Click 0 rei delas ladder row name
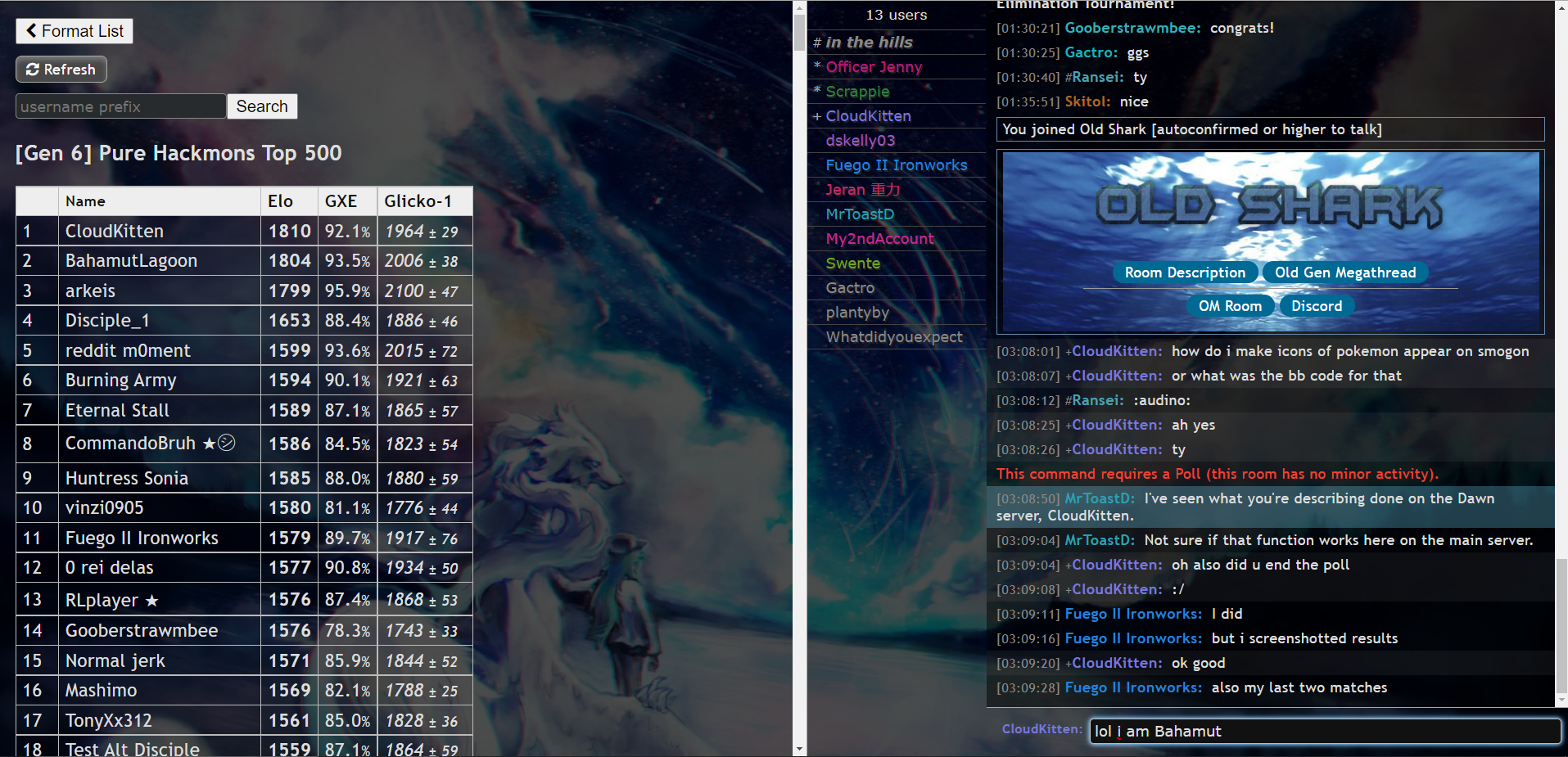This screenshot has height=757, width=1568. point(110,567)
